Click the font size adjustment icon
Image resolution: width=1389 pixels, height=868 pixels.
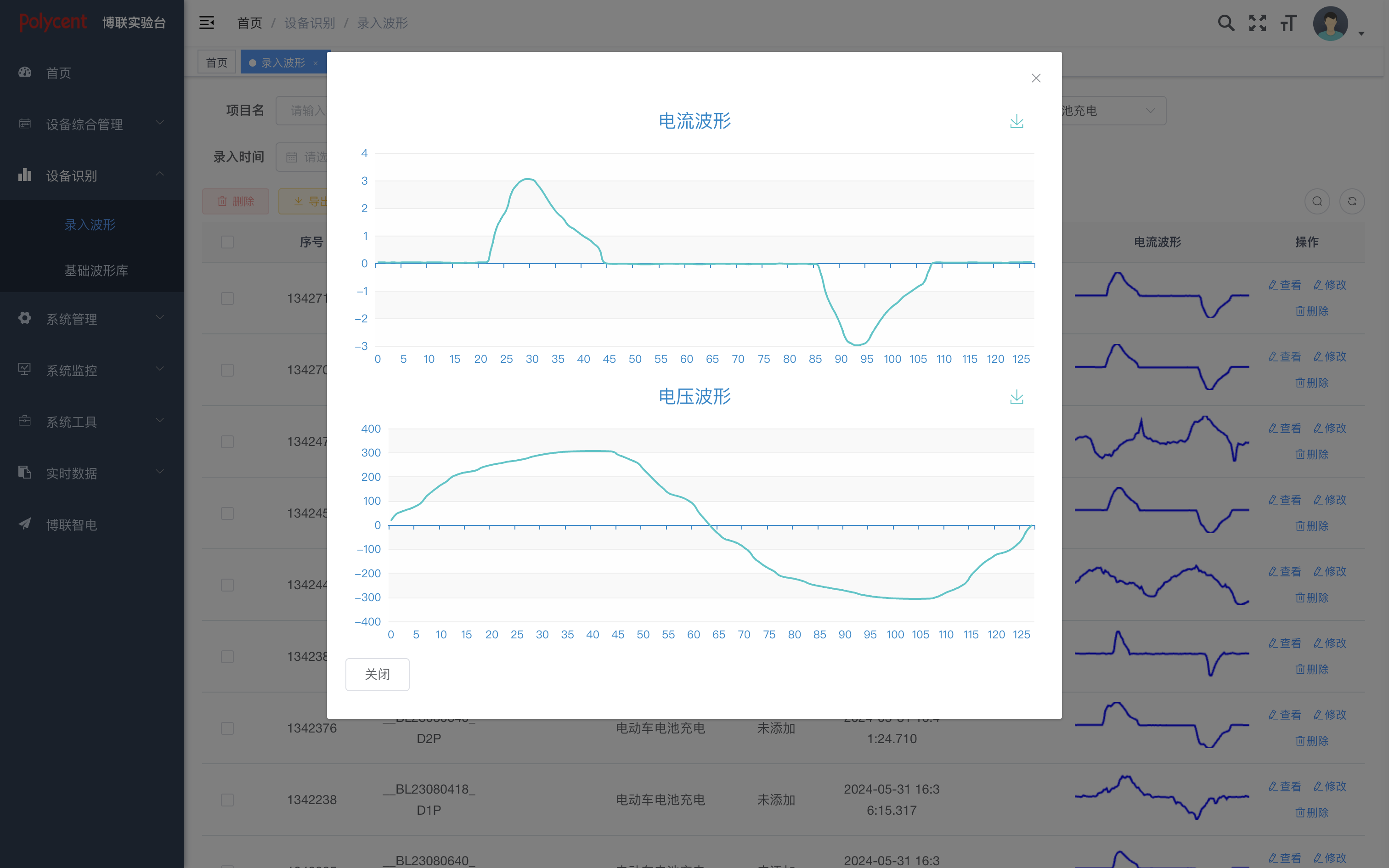(1288, 23)
